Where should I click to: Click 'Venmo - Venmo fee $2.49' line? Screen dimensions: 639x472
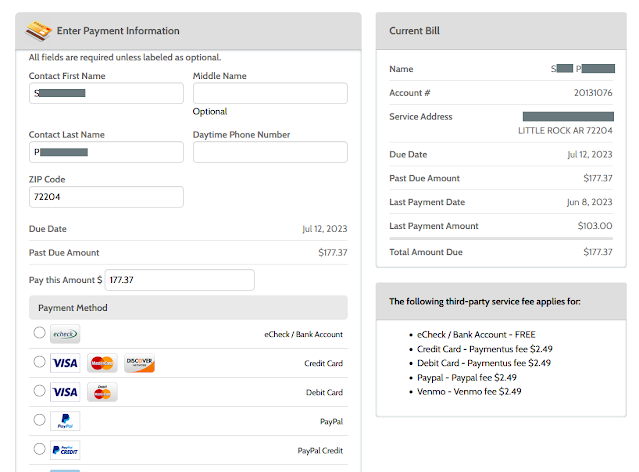[x=469, y=391]
